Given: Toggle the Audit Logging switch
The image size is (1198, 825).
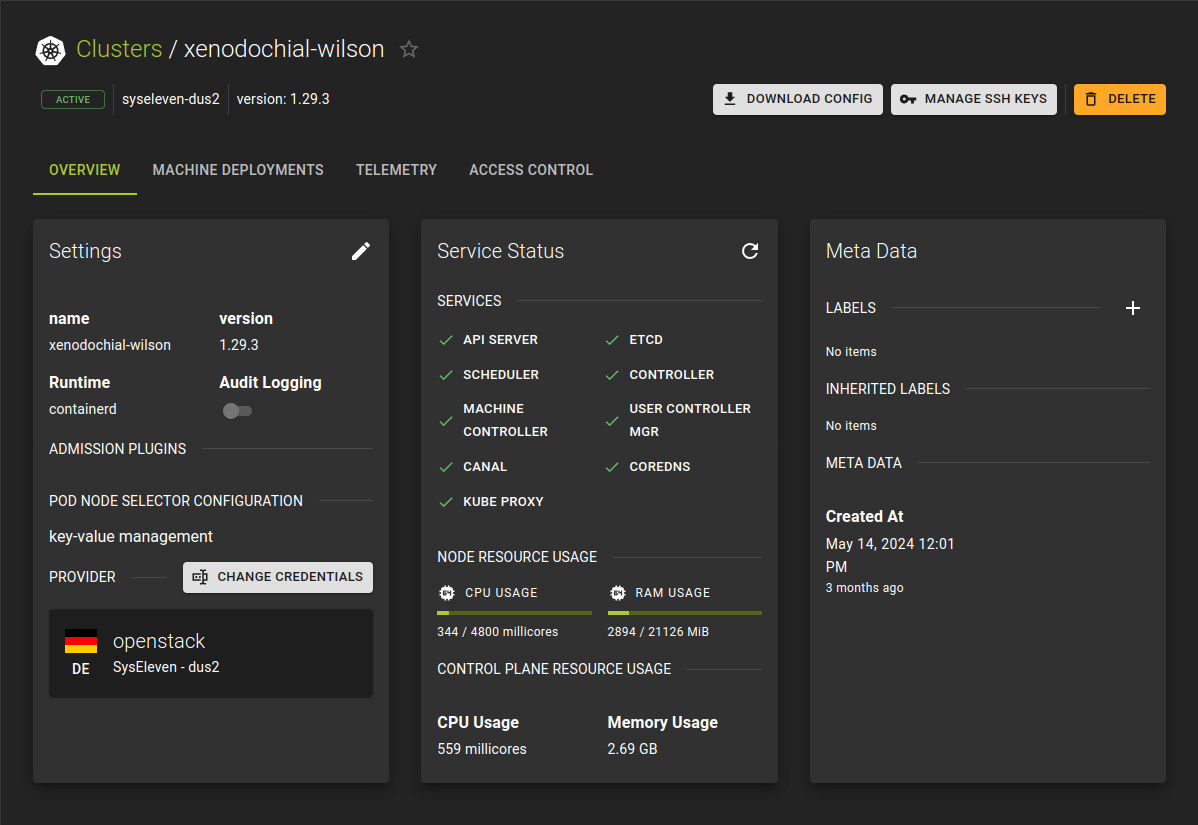Looking at the screenshot, I should click(x=237, y=411).
